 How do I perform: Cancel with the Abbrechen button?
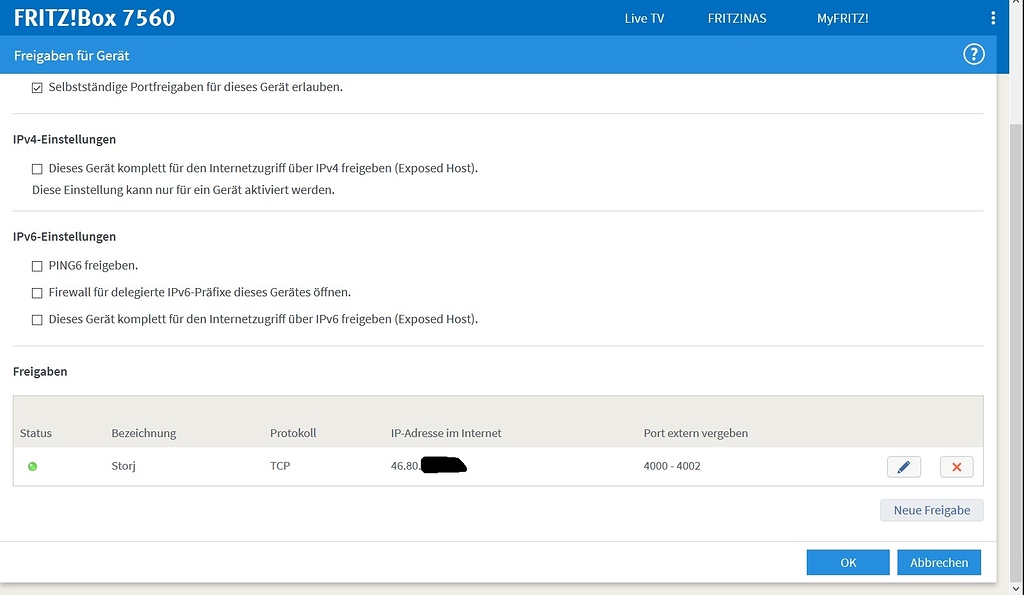point(938,562)
